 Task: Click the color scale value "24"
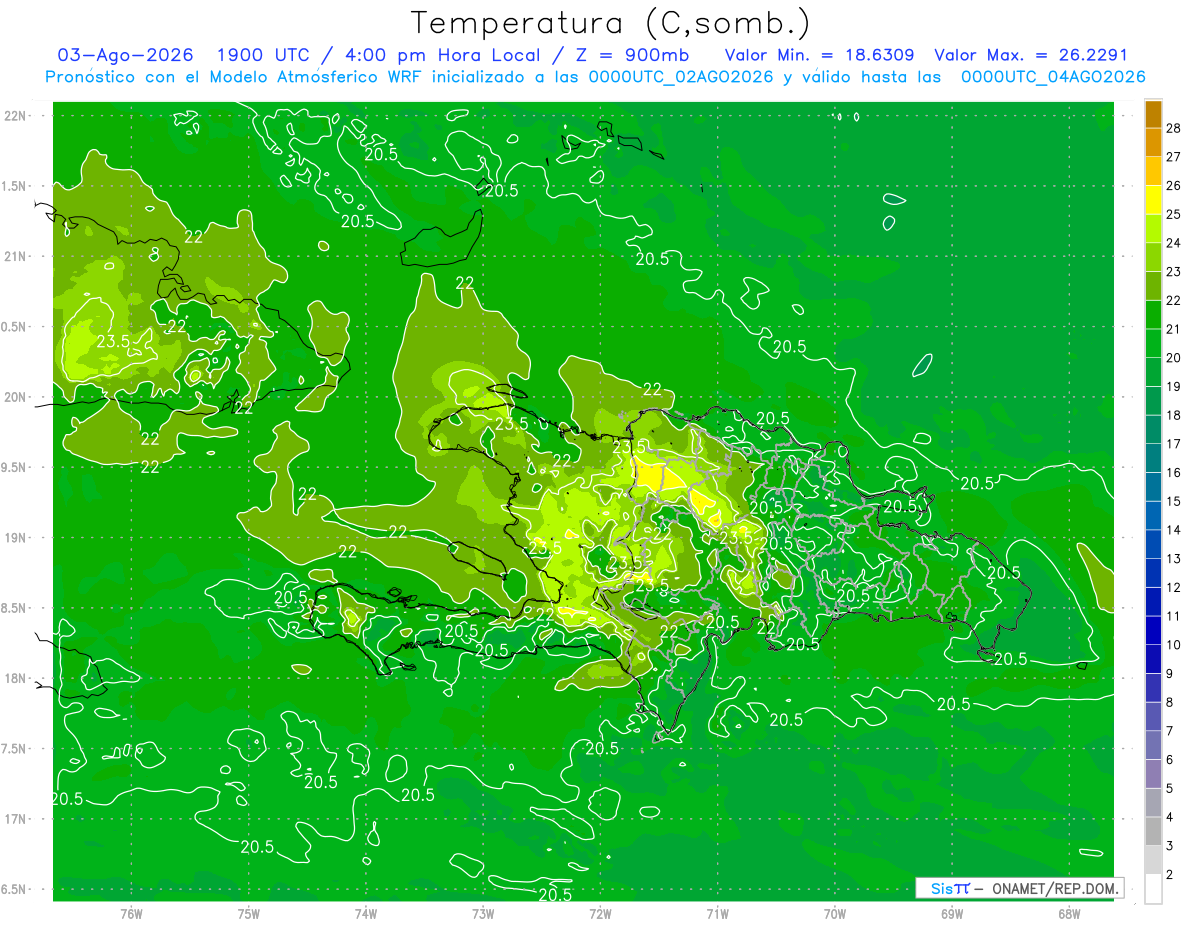point(1174,243)
